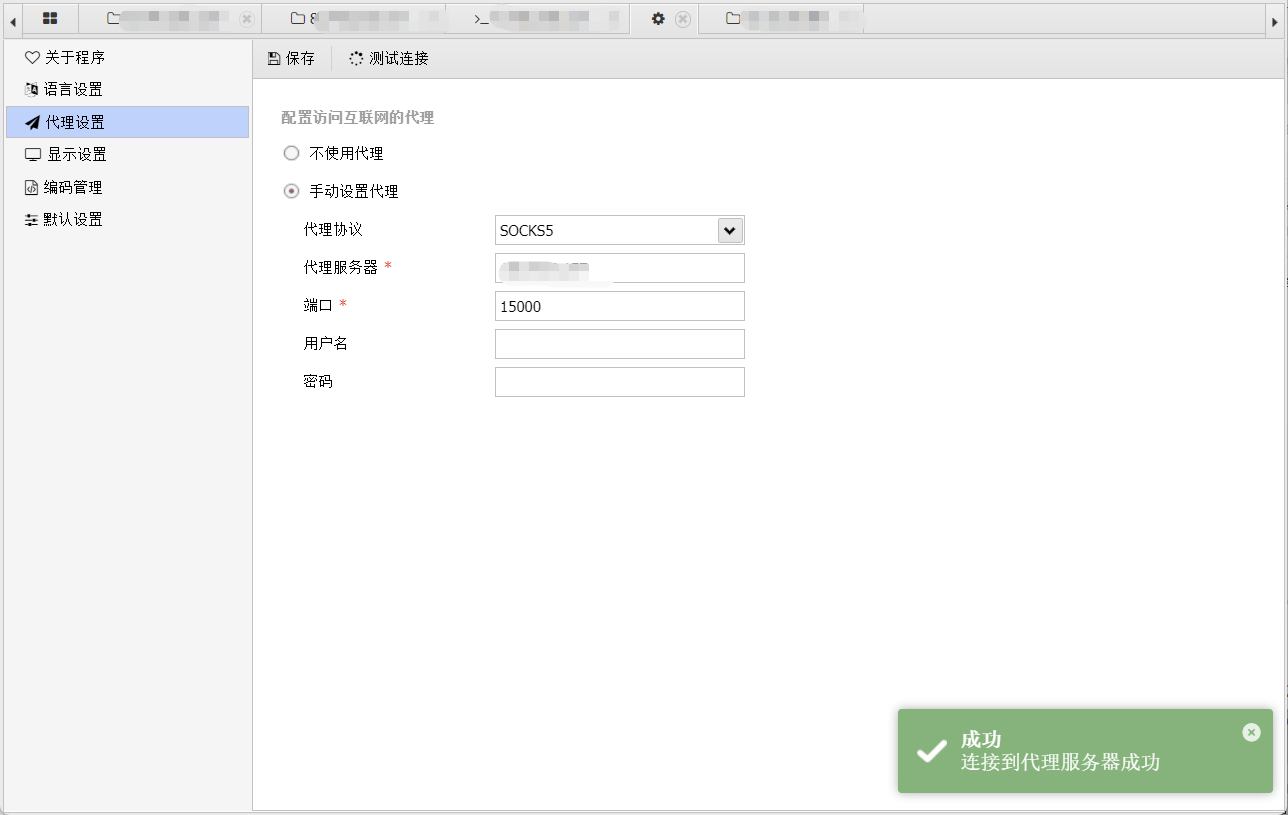Image resolution: width=1288 pixels, height=815 pixels.
Task: Open the grid overview tab
Action: tap(49, 18)
